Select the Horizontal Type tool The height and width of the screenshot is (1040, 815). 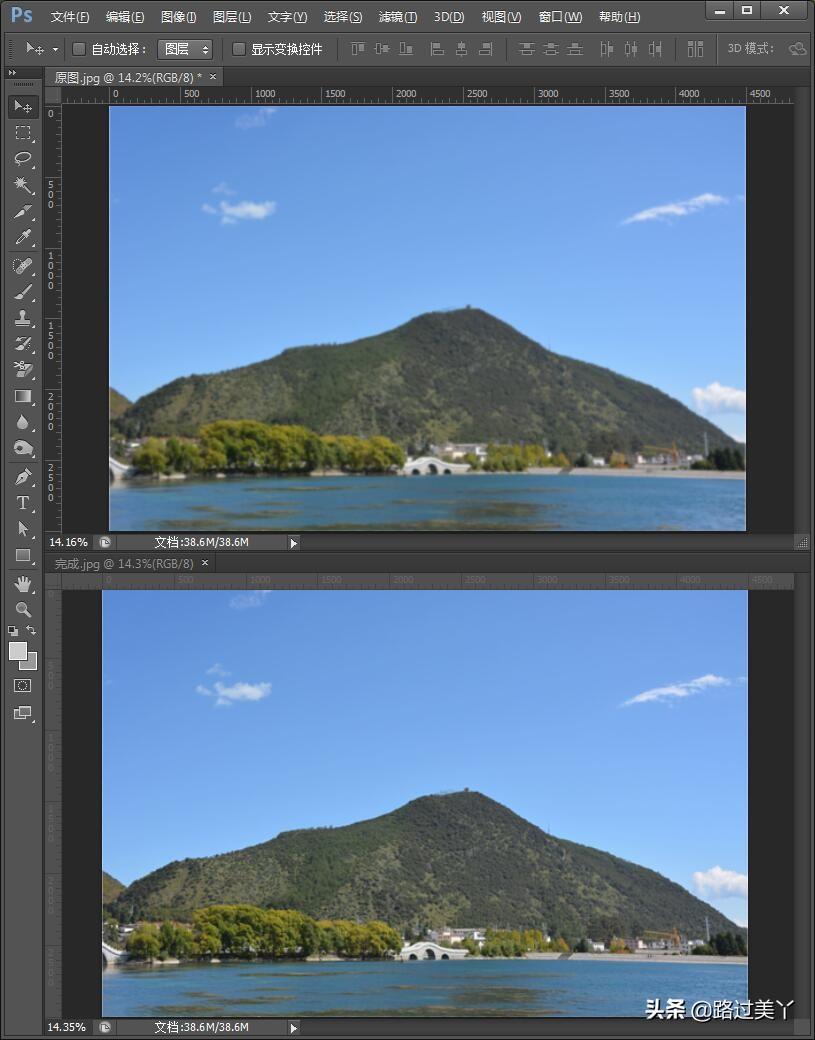tap(23, 503)
